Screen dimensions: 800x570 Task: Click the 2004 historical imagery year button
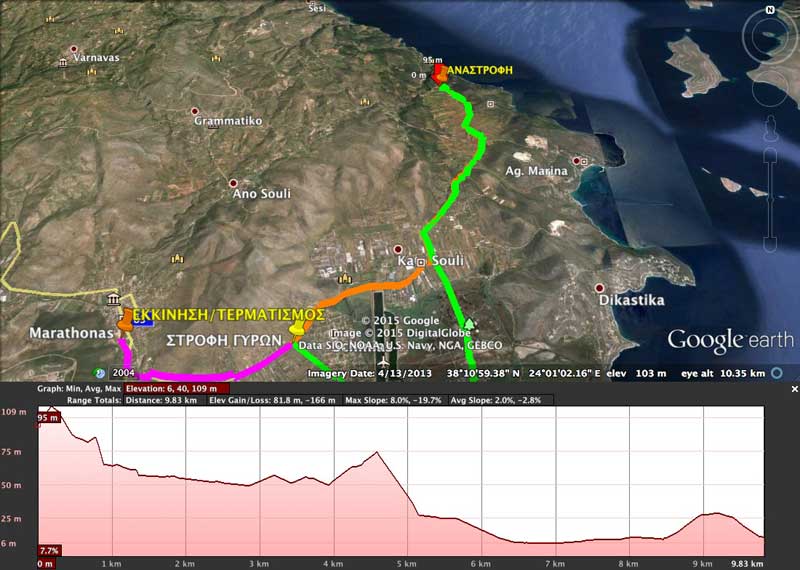click(x=124, y=373)
